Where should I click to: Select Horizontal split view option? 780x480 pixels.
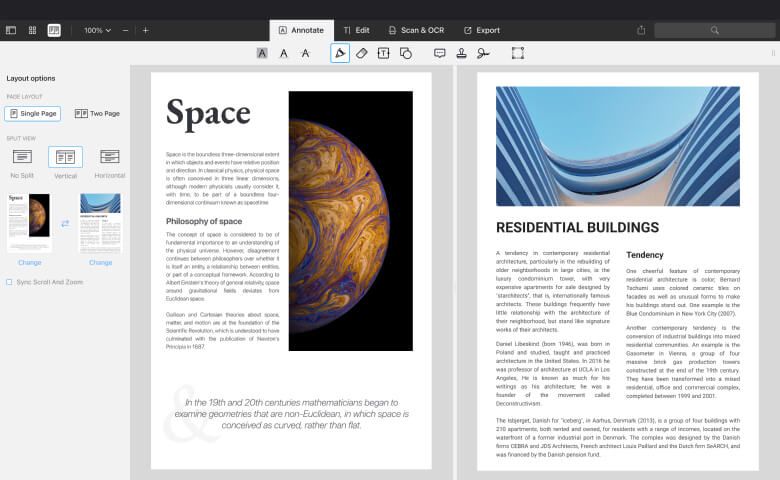110,157
